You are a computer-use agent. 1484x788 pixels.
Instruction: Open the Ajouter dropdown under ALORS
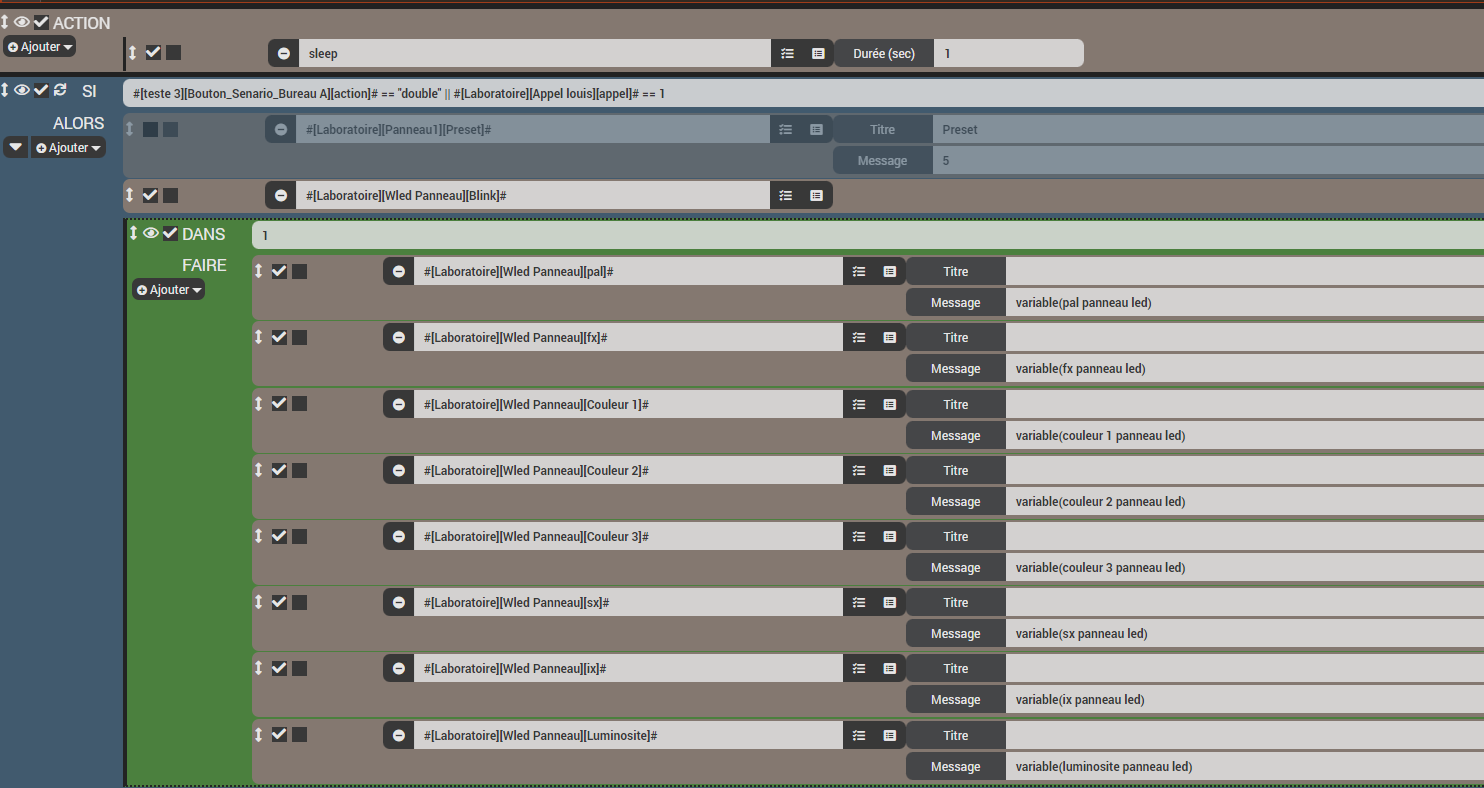(x=68, y=148)
